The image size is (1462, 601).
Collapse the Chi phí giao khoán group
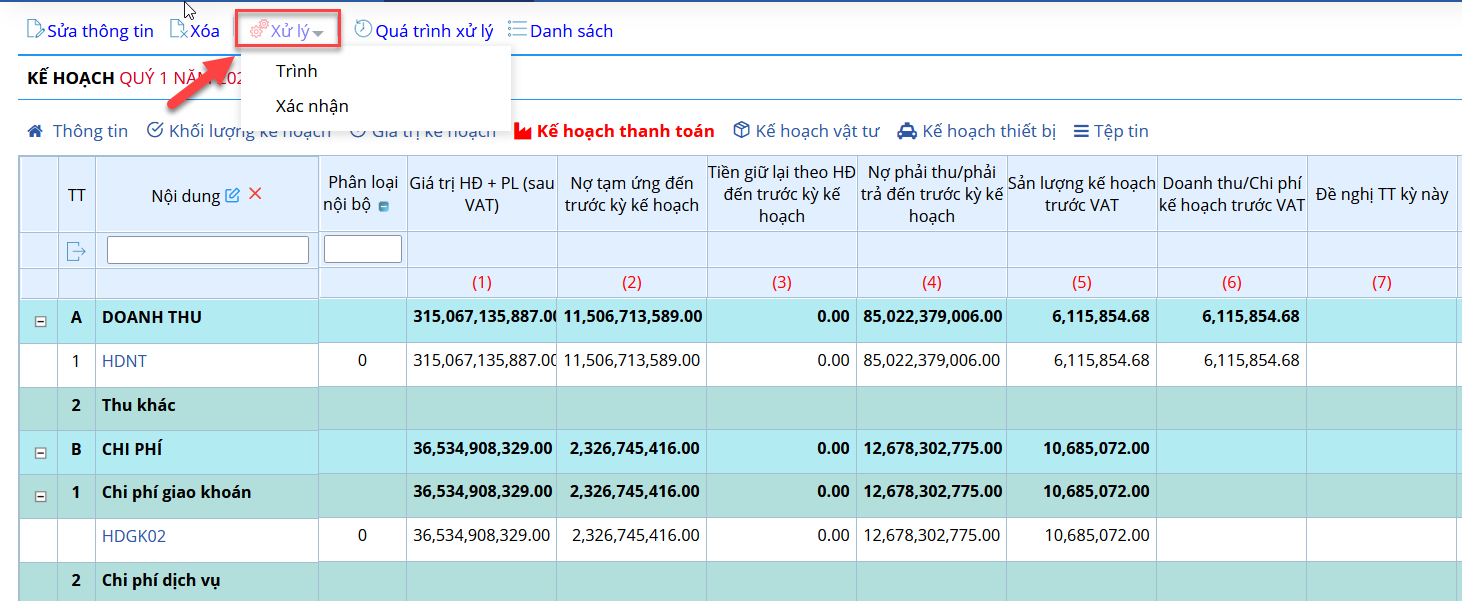[x=40, y=496]
